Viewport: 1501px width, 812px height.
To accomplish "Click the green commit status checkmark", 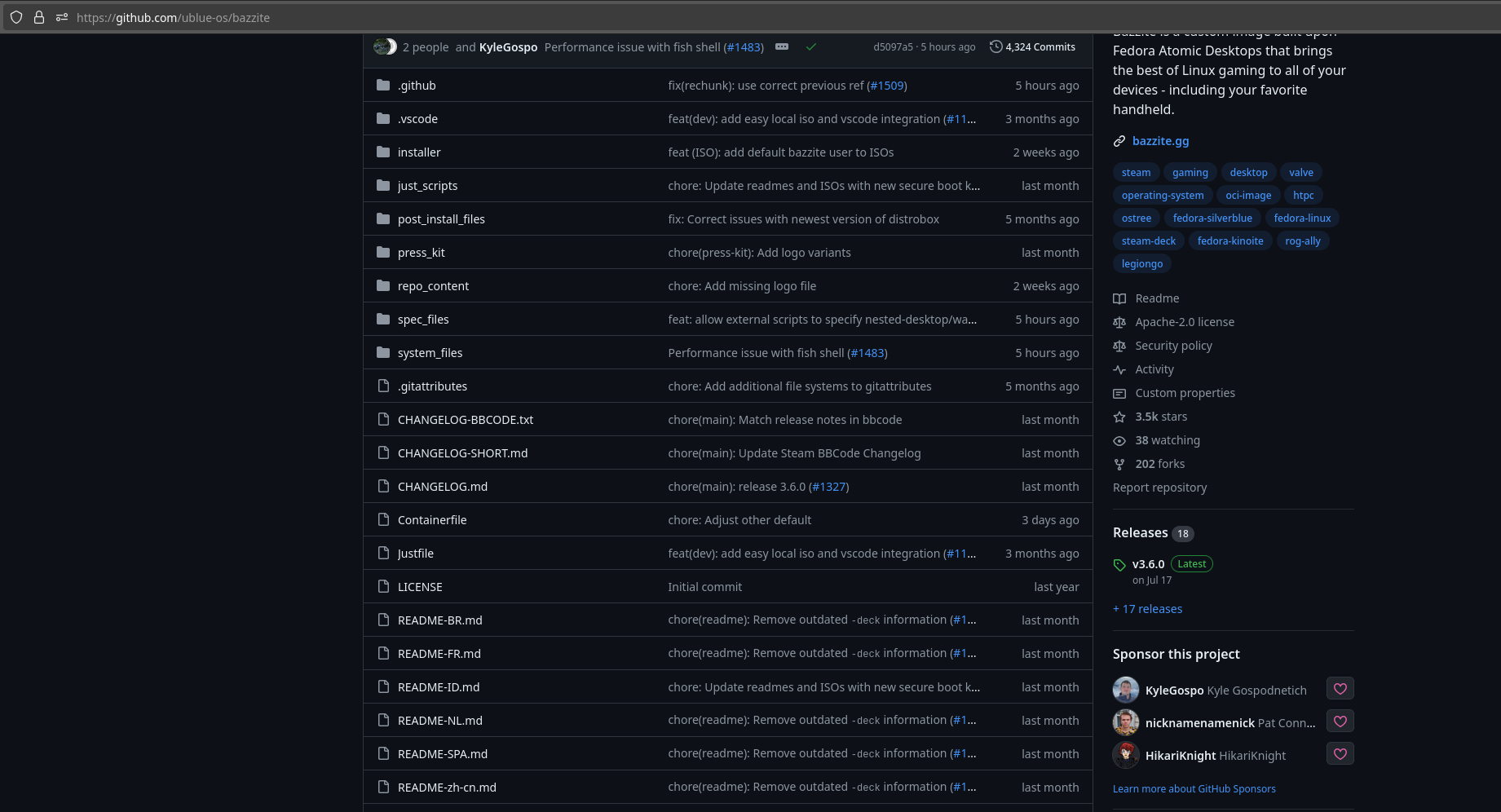I will (x=811, y=46).
